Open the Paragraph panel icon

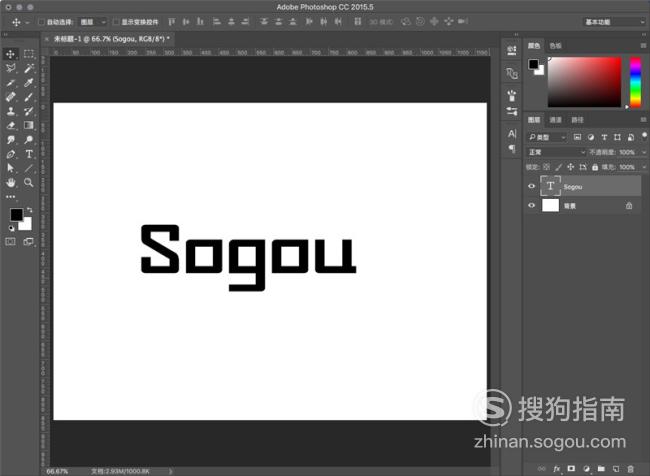[512, 148]
